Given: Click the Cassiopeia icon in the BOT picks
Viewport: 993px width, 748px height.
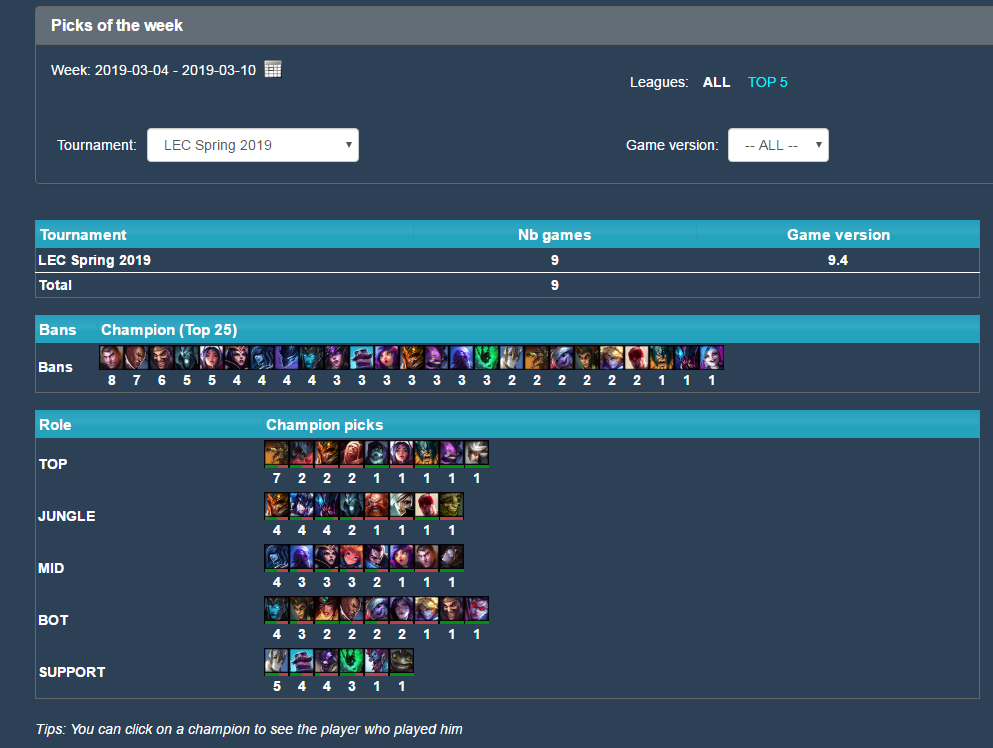Looking at the screenshot, I should click(x=301, y=609).
